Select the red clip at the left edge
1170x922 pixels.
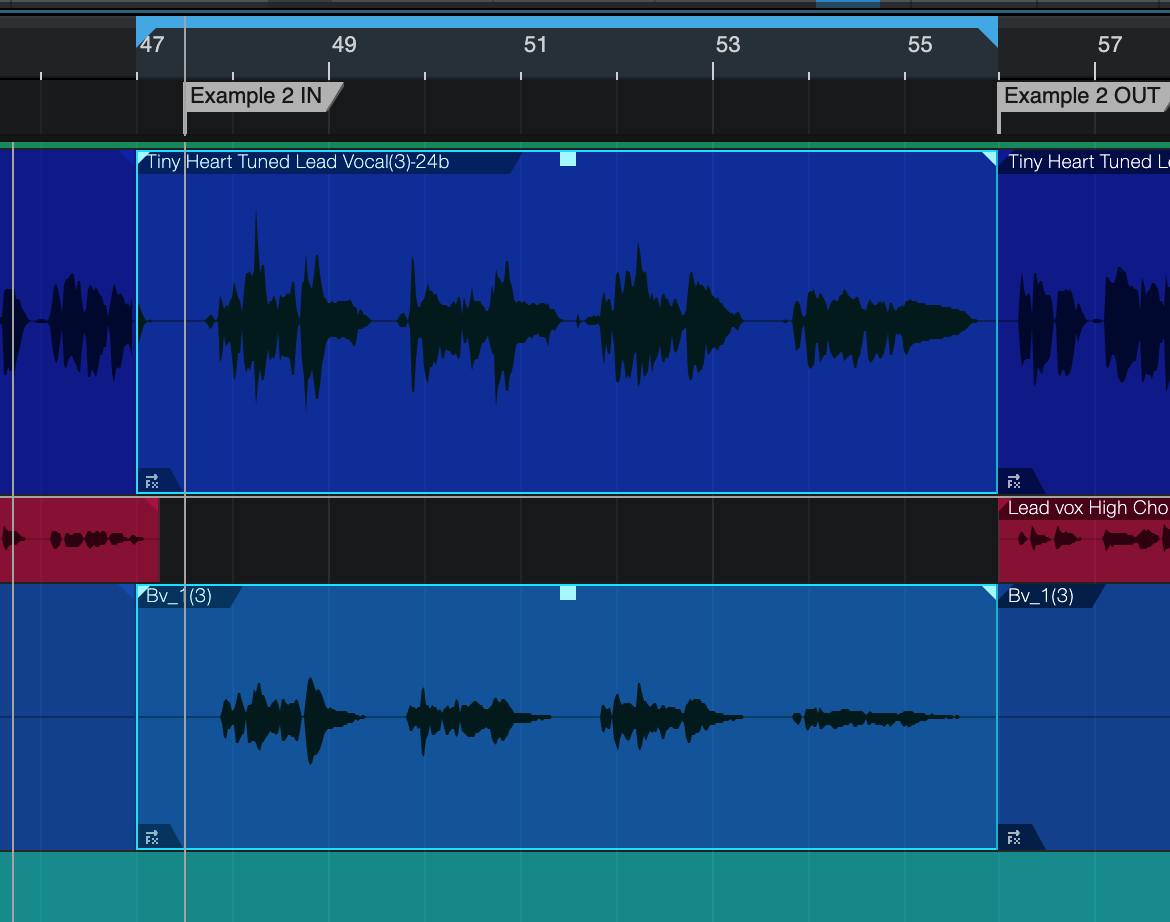pyautogui.click(x=78, y=540)
